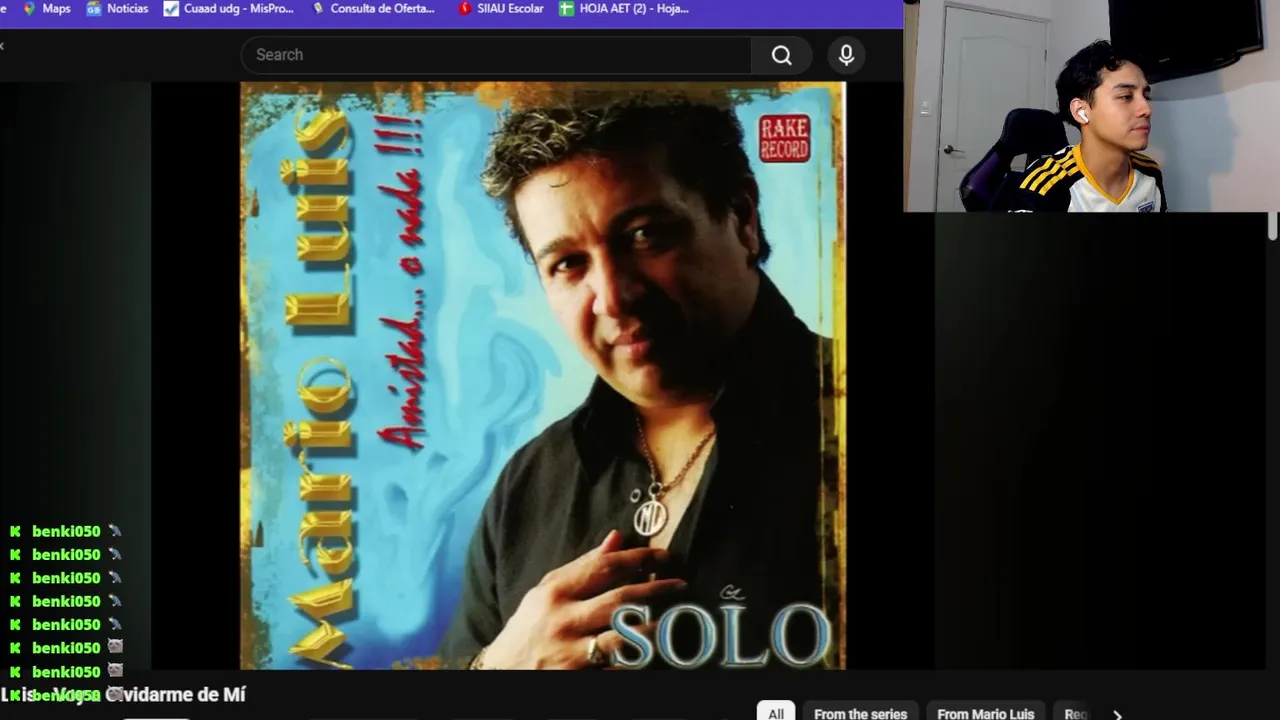Show more filter chips with the arrow
The image size is (1280, 720).
1117,714
